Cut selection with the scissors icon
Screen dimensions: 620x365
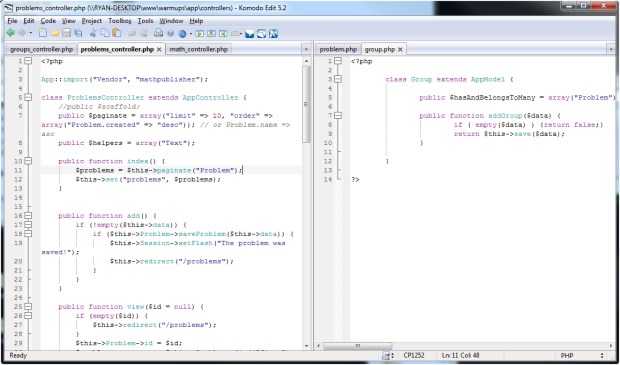coord(93,33)
